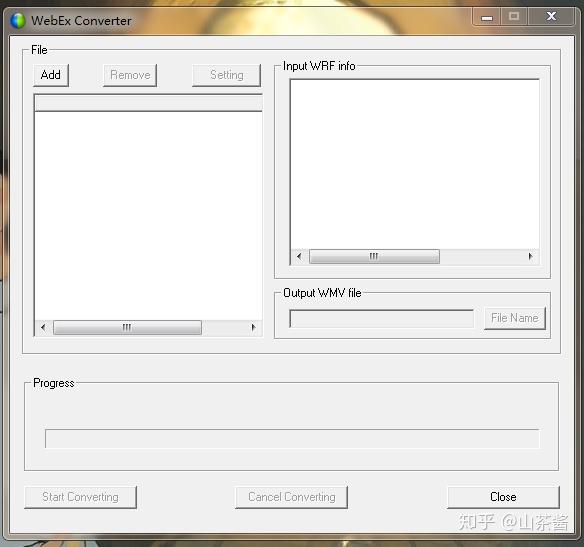The image size is (584, 547).
Task: Click the right arrow of the file list scrollbar
Action: point(253,328)
